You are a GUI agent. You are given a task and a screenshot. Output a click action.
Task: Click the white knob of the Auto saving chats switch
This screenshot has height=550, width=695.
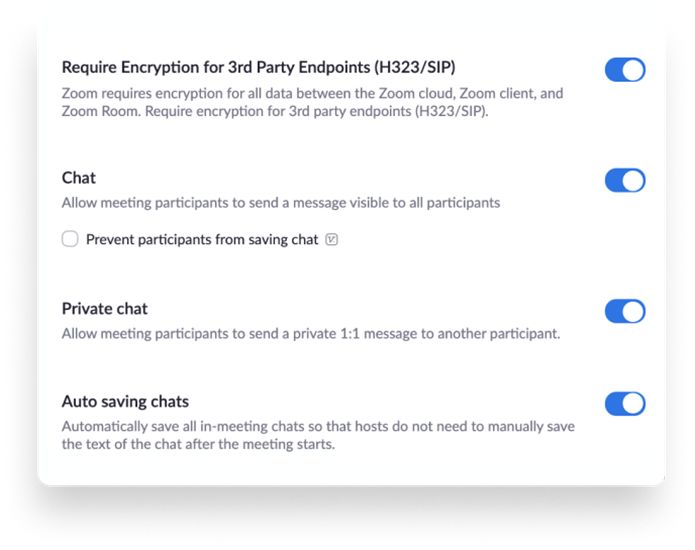point(633,404)
